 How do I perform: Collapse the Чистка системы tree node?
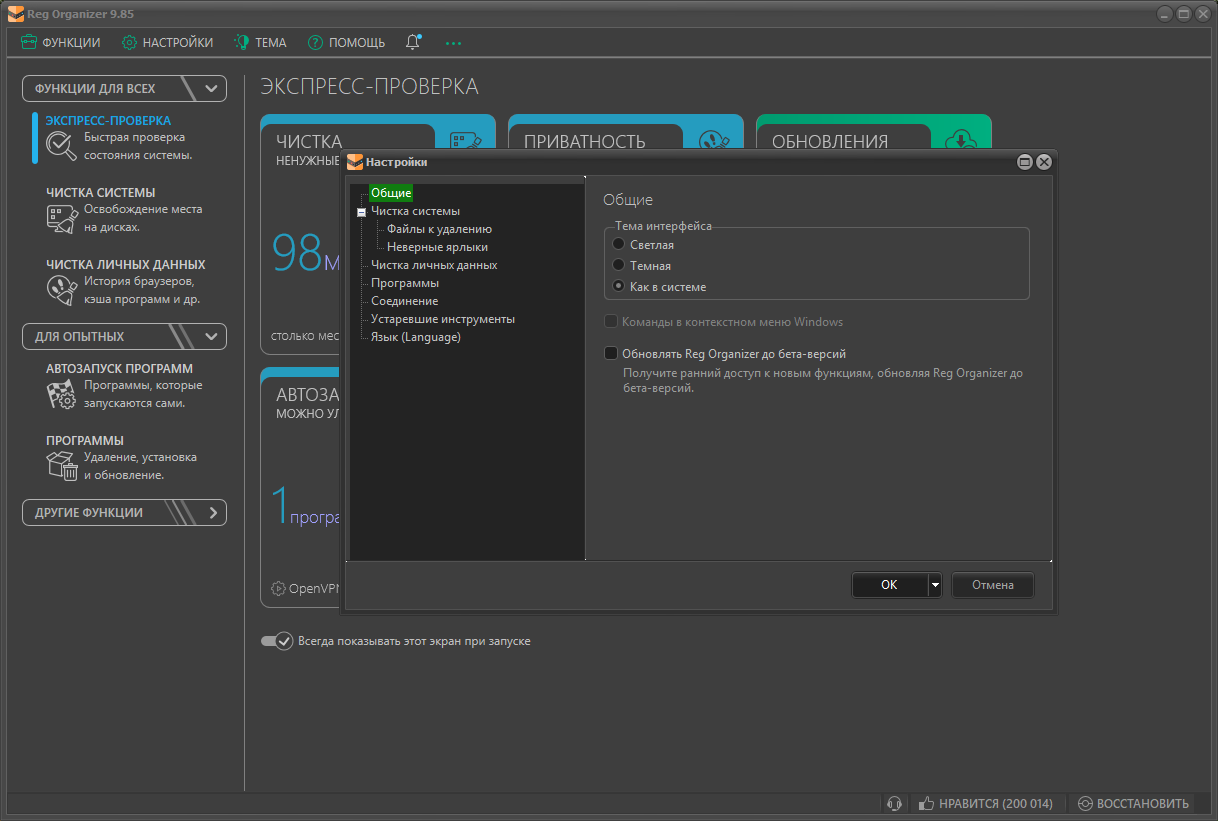[x=361, y=212]
